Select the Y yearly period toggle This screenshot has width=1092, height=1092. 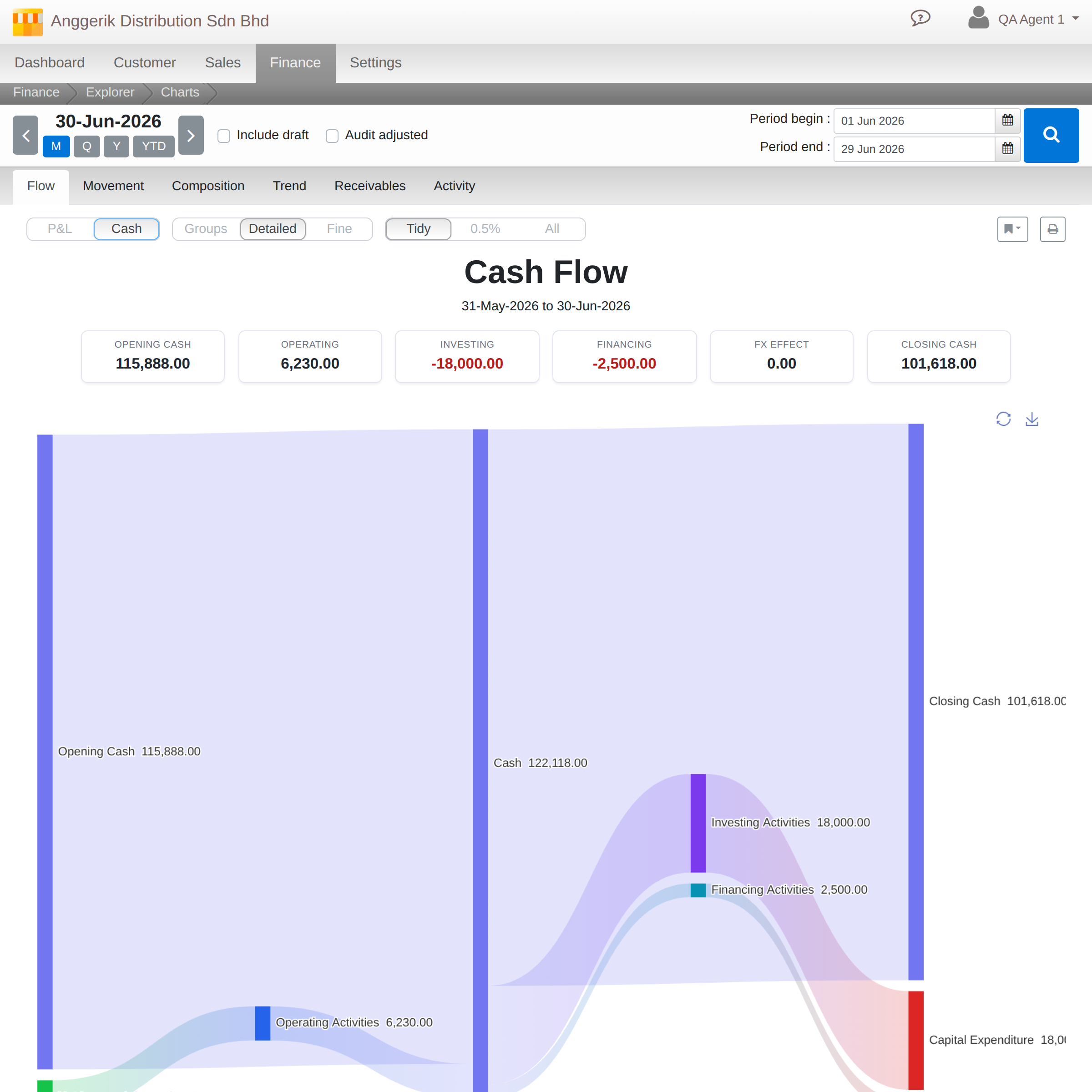coord(116,147)
